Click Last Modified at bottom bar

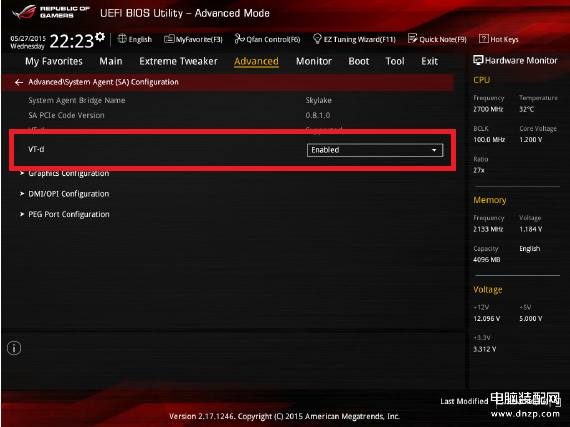(464, 401)
